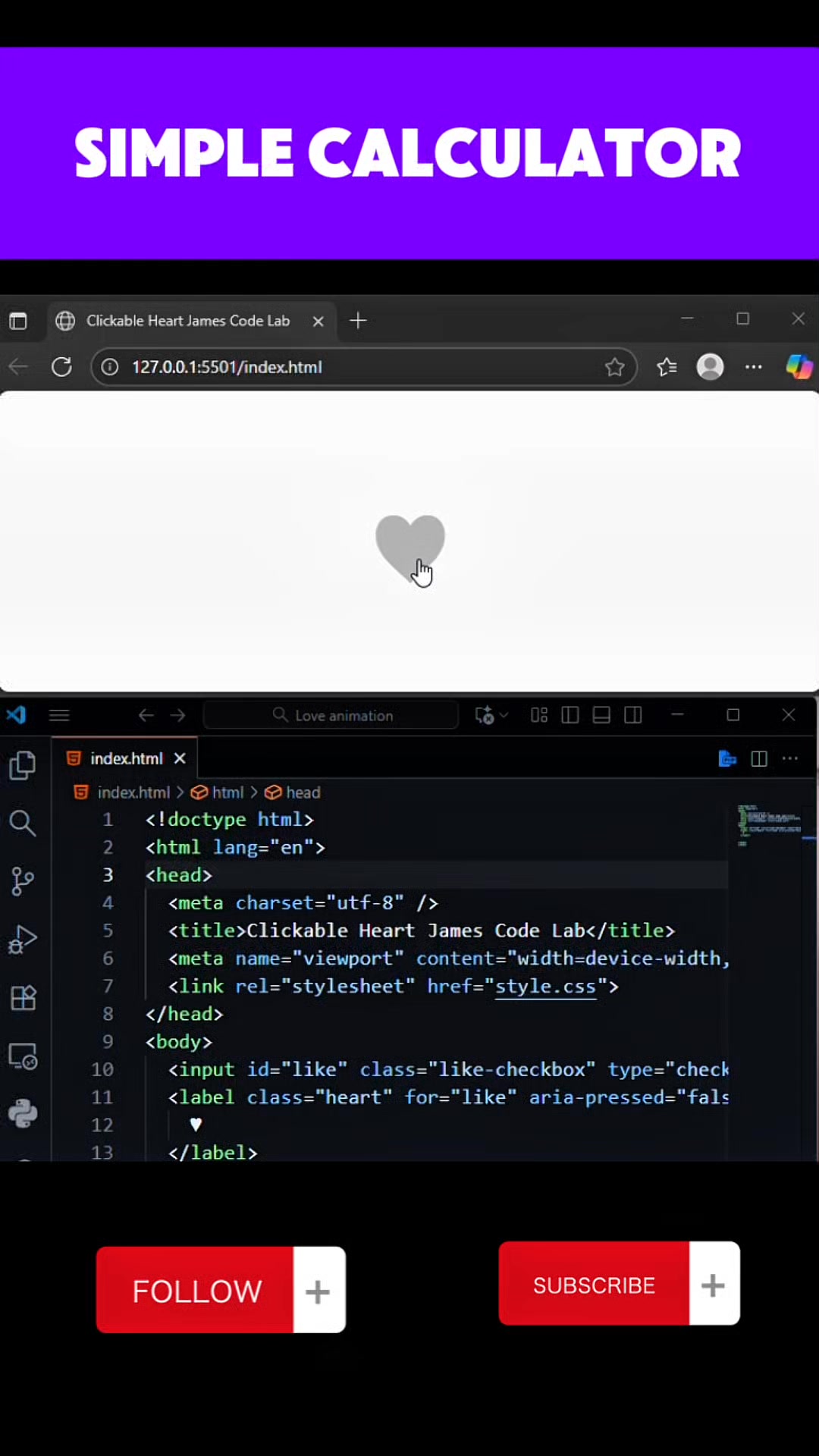Image resolution: width=819 pixels, height=1456 pixels.
Task: Open the Copilot chat dropdown arrow
Action: click(x=504, y=715)
